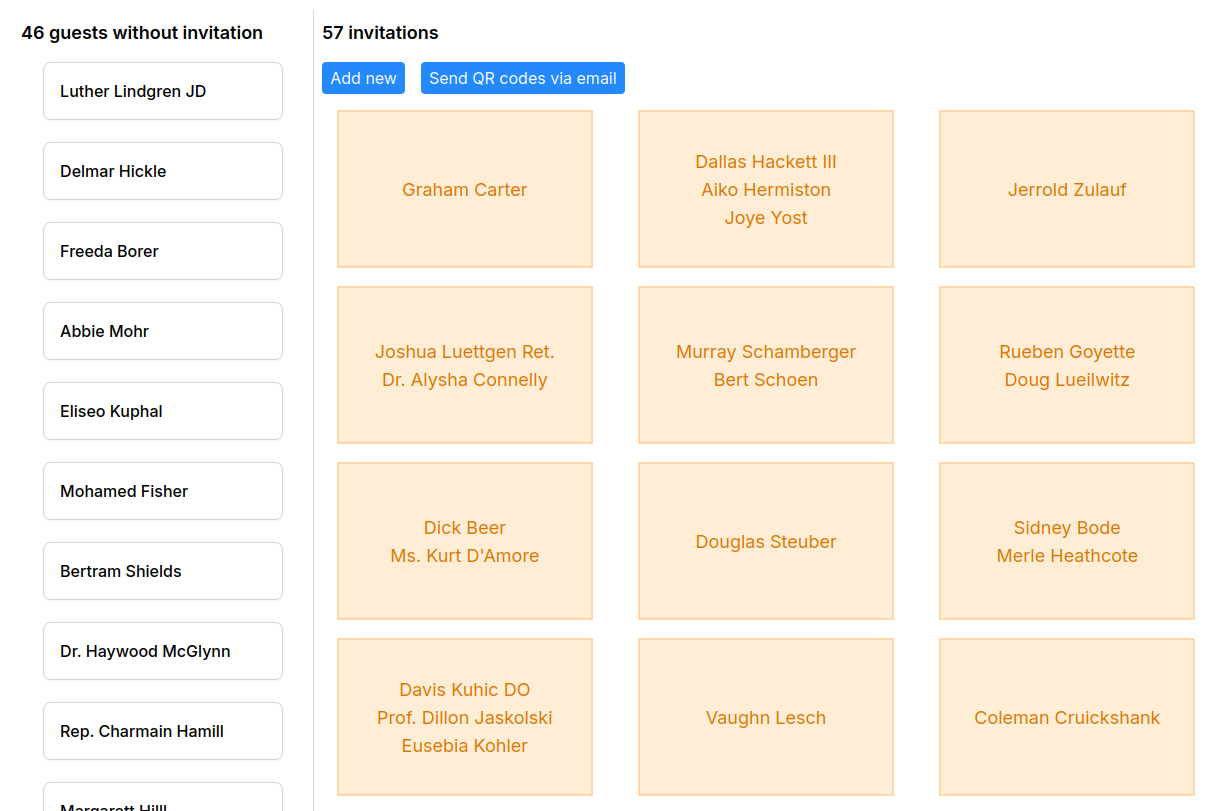
Task: Select guest Freeda Borer
Action: tap(162, 251)
